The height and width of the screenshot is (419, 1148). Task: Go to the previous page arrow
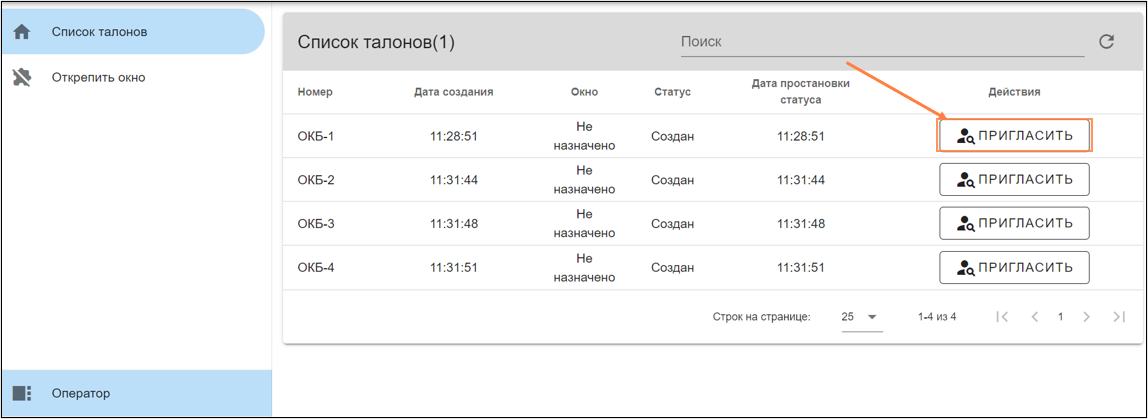click(x=1035, y=317)
